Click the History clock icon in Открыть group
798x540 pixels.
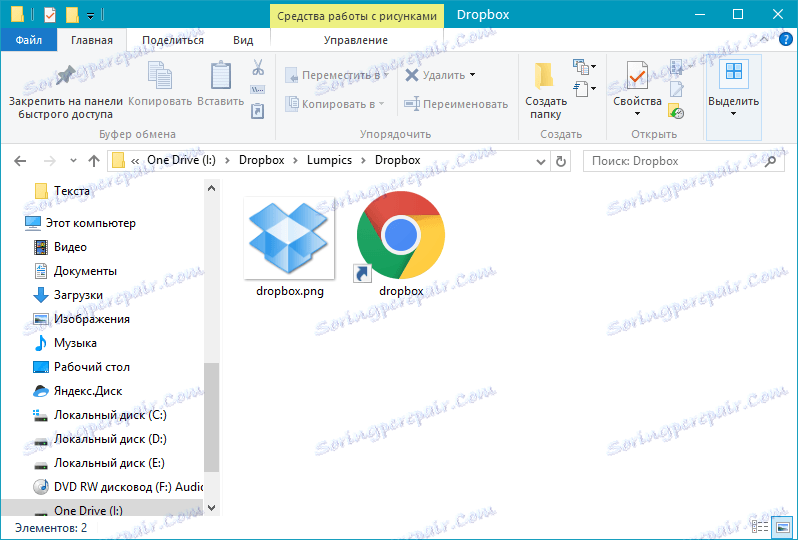pos(676,111)
